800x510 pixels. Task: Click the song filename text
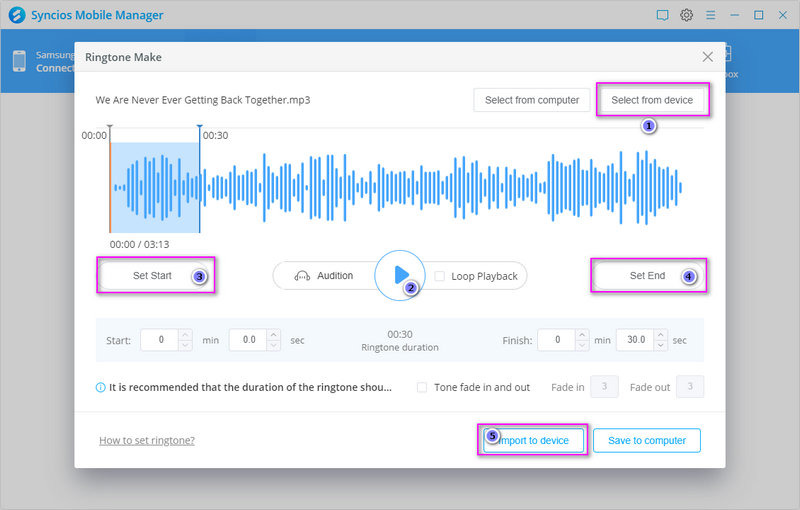[203, 100]
